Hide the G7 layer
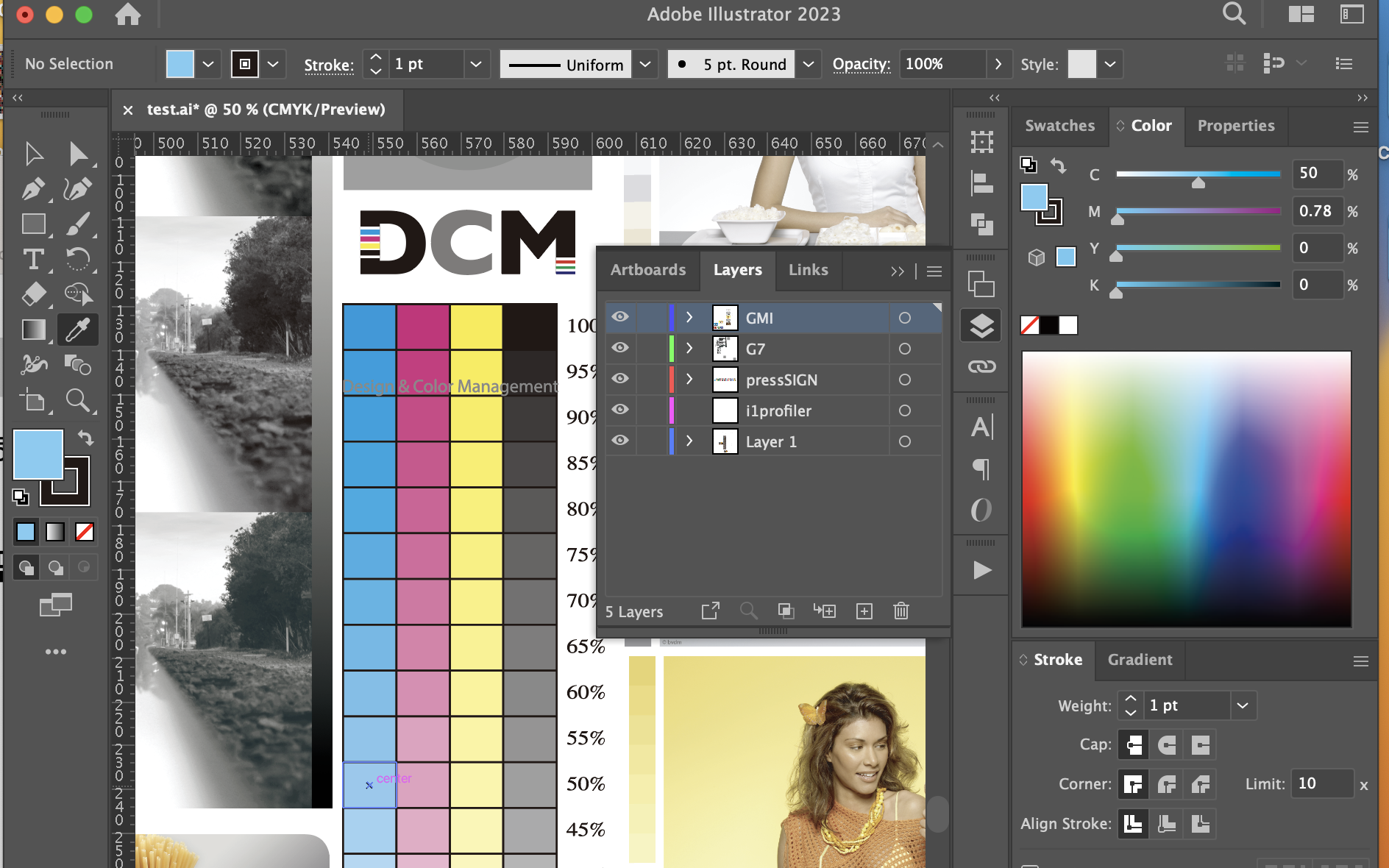This screenshot has height=868, width=1389. [620, 348]
